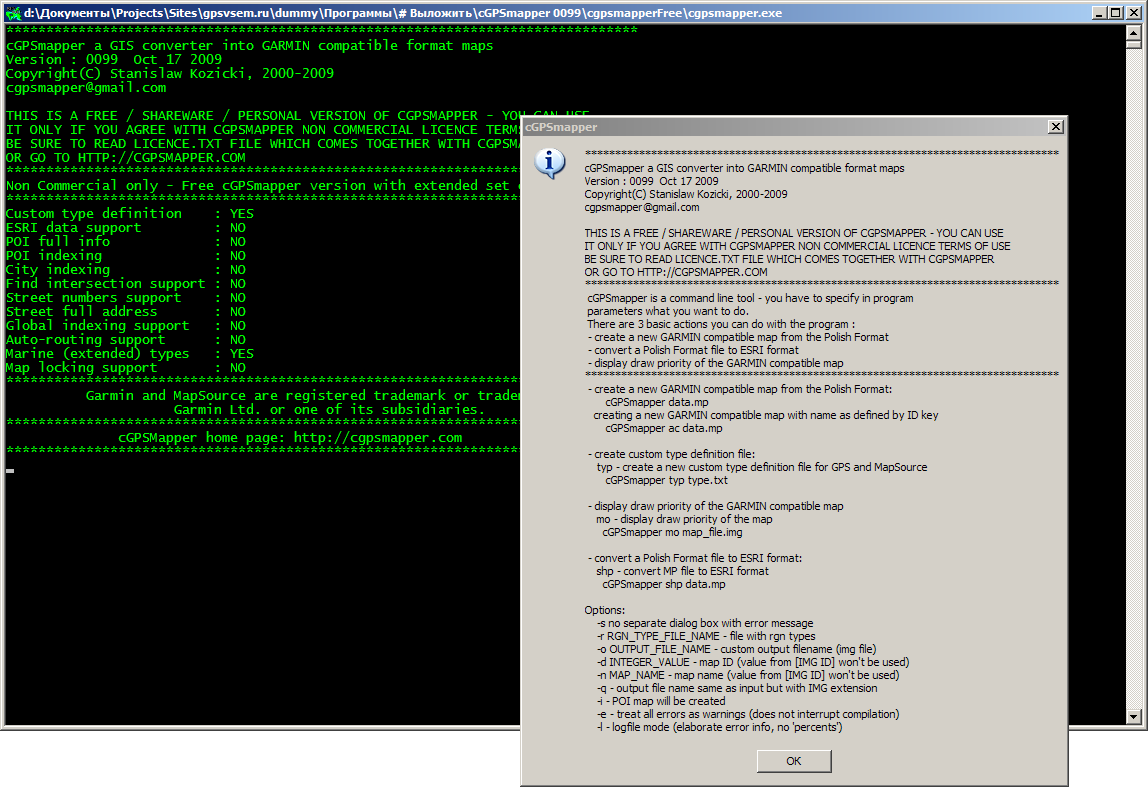Screen dimensions: 1148x787
Task: Click 'Version : 0099 Oct 17 2009' in dialog
Action: [x=652, y=181]
